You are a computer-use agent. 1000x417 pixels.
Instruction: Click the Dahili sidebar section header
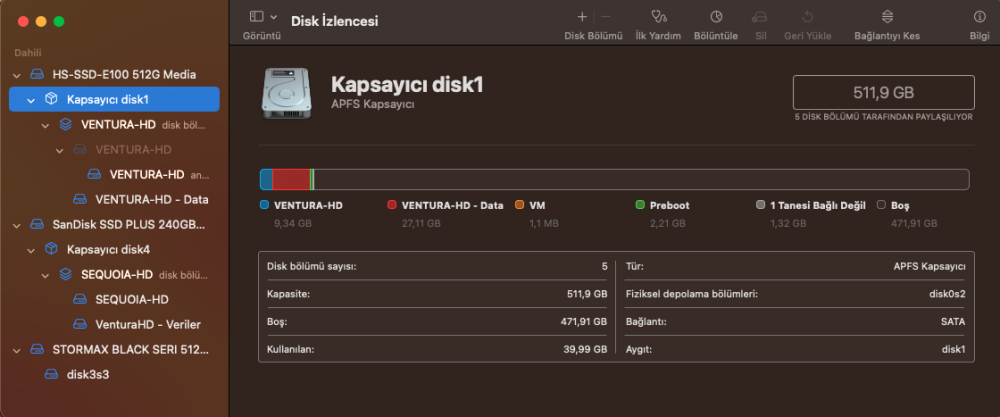coord(27,53)
